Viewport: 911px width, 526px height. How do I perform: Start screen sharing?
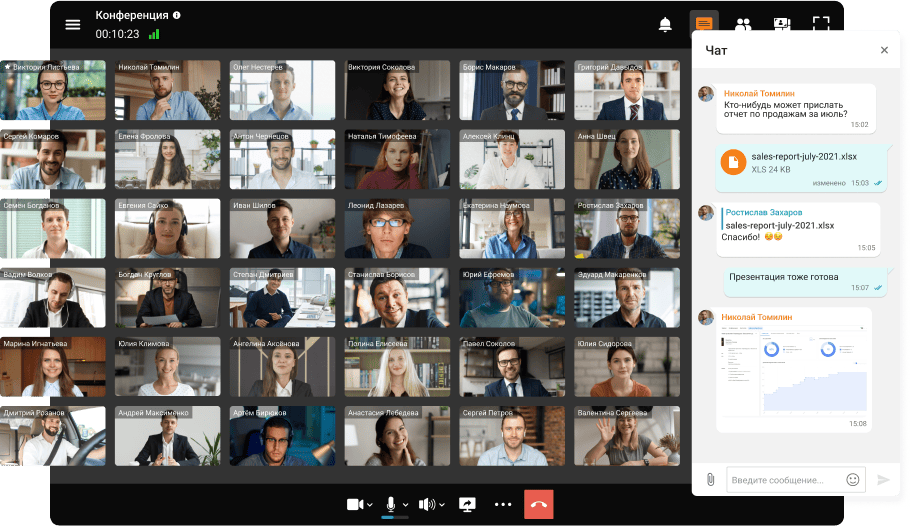[x=467, y=504]
